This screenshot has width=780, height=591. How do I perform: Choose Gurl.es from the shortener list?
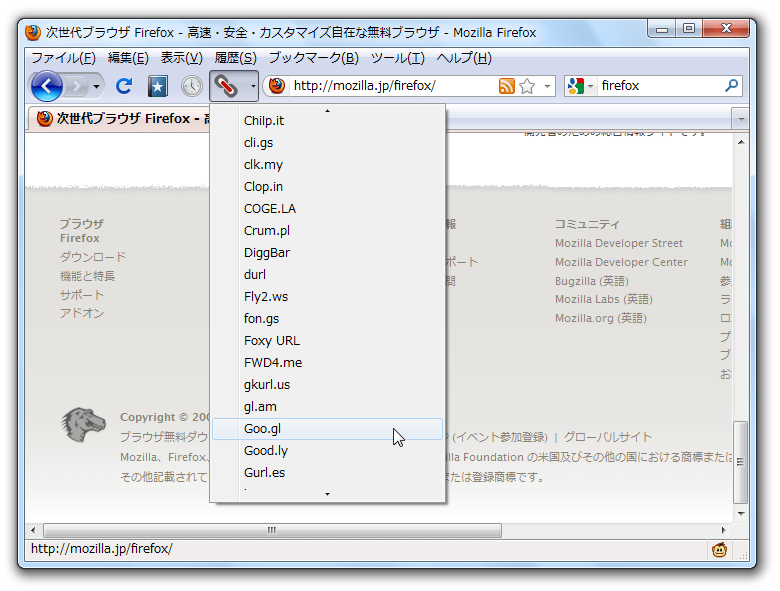327,473
